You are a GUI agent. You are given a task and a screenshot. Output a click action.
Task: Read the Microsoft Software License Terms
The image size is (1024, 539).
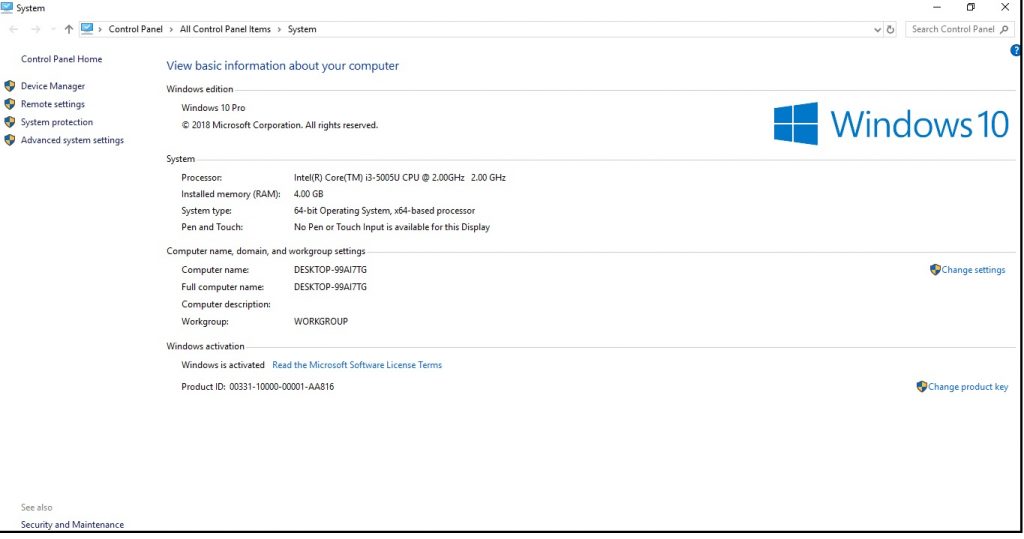(357, 365)
